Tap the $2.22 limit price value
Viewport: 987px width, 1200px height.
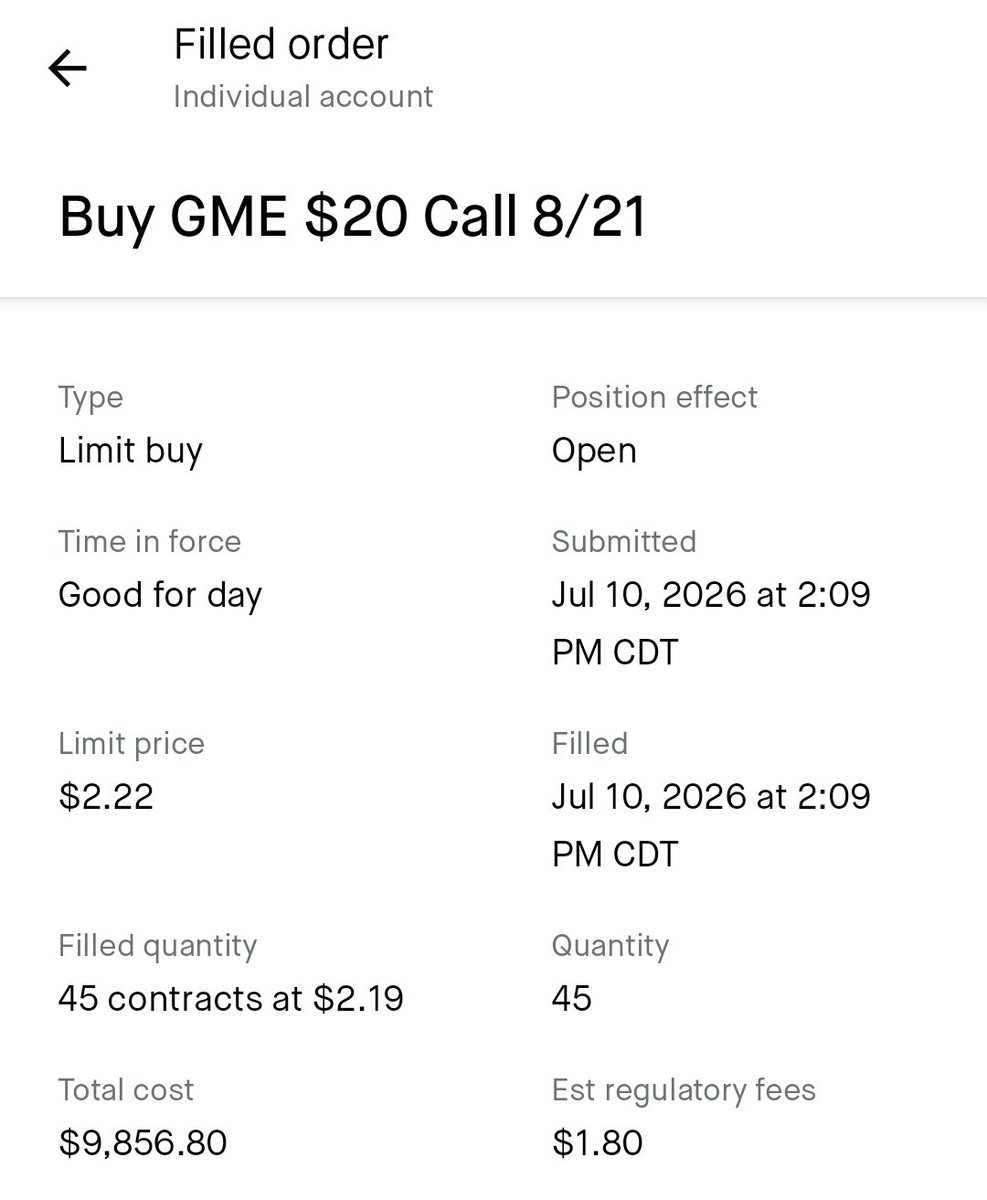point(106,797)
